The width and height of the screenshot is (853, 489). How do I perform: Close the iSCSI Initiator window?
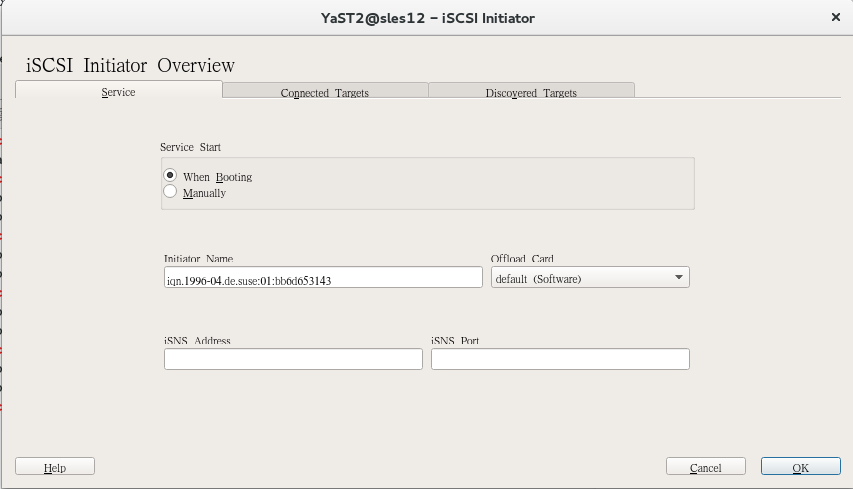click(x=836, y=17)
